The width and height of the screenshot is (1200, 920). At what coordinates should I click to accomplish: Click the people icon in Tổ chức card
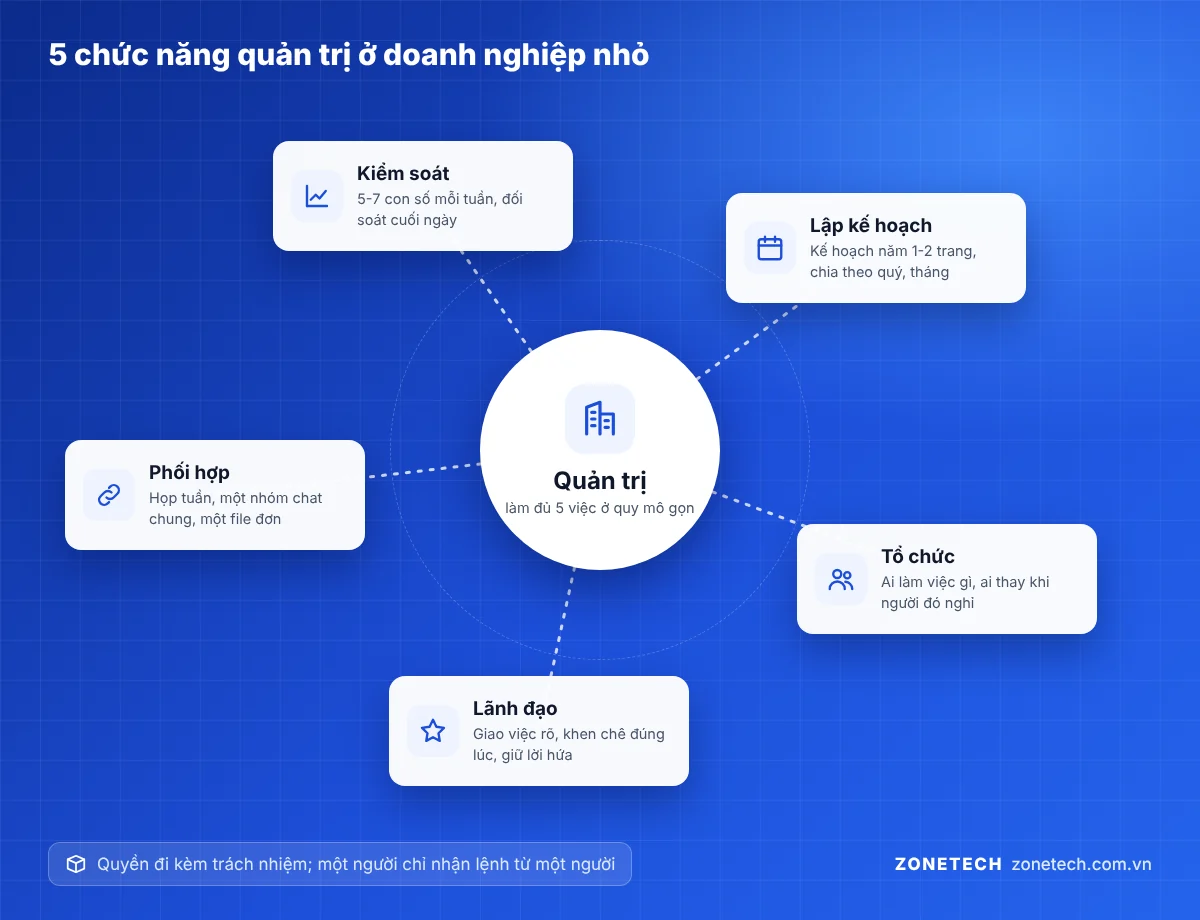pyautogui.click(x=841, y=579)
